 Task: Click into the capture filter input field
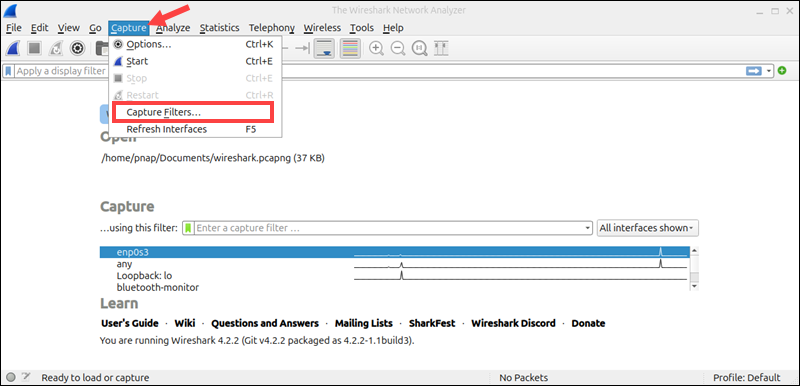(x=390, y=228)
